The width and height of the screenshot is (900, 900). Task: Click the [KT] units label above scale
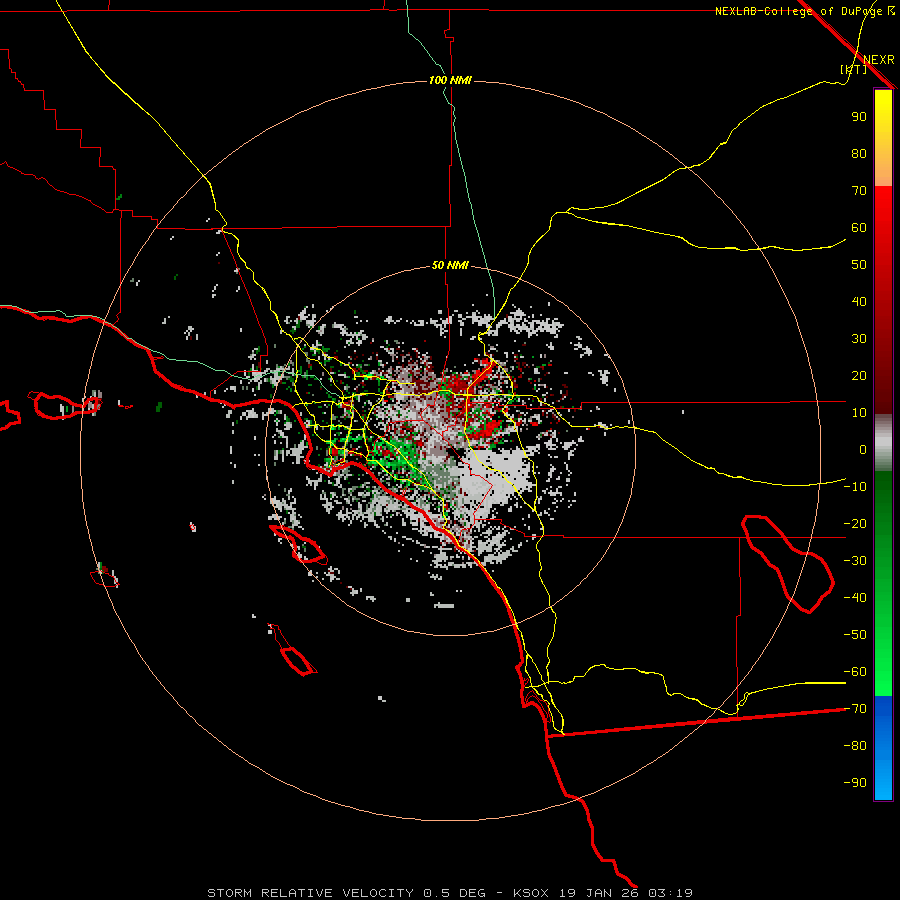[854, 69]
